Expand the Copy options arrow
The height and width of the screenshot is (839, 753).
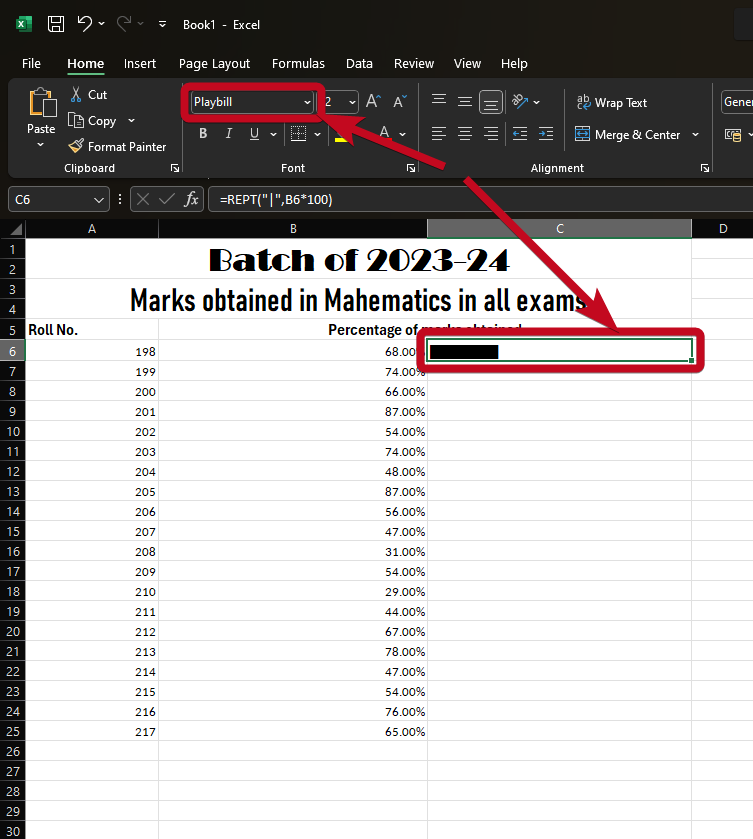tap(131, 121)
